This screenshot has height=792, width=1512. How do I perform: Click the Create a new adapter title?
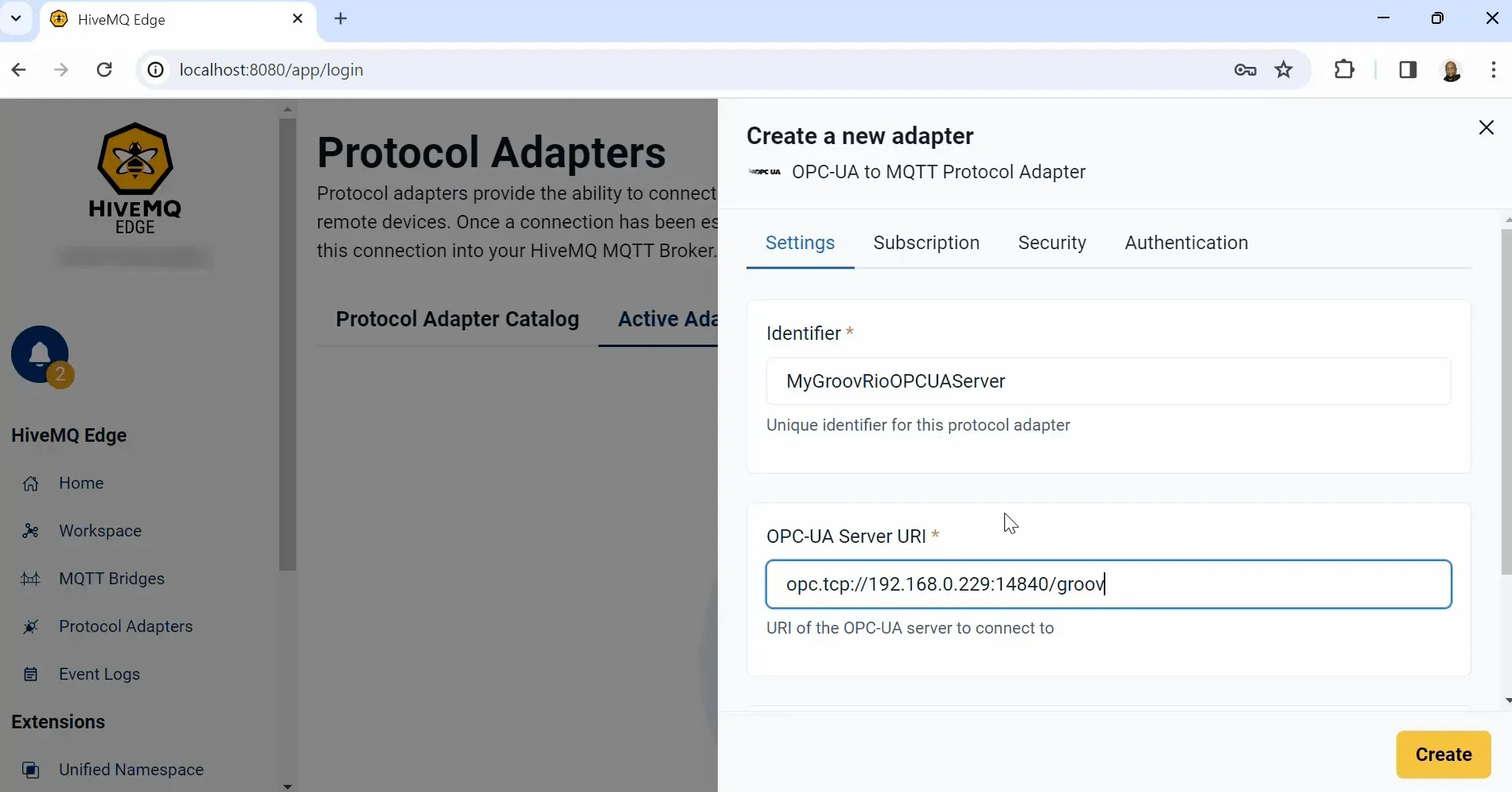(x=859, y=136)
